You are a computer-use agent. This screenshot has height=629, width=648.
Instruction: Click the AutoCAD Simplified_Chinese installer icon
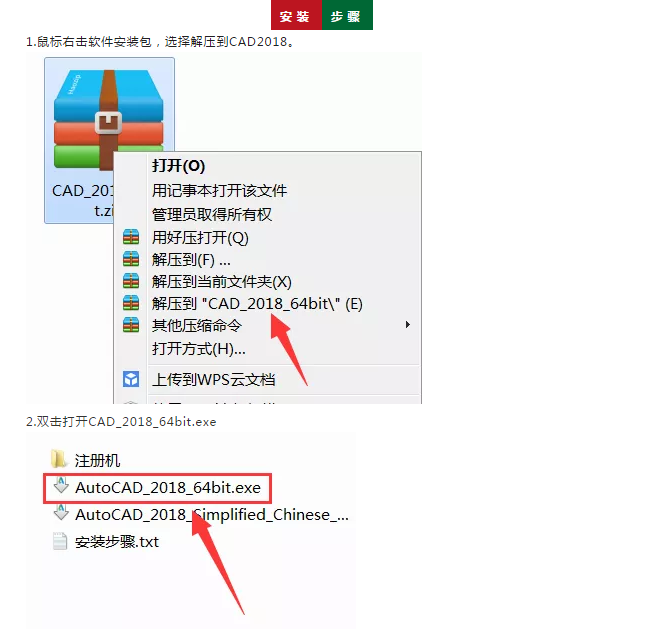click(61, 513)
